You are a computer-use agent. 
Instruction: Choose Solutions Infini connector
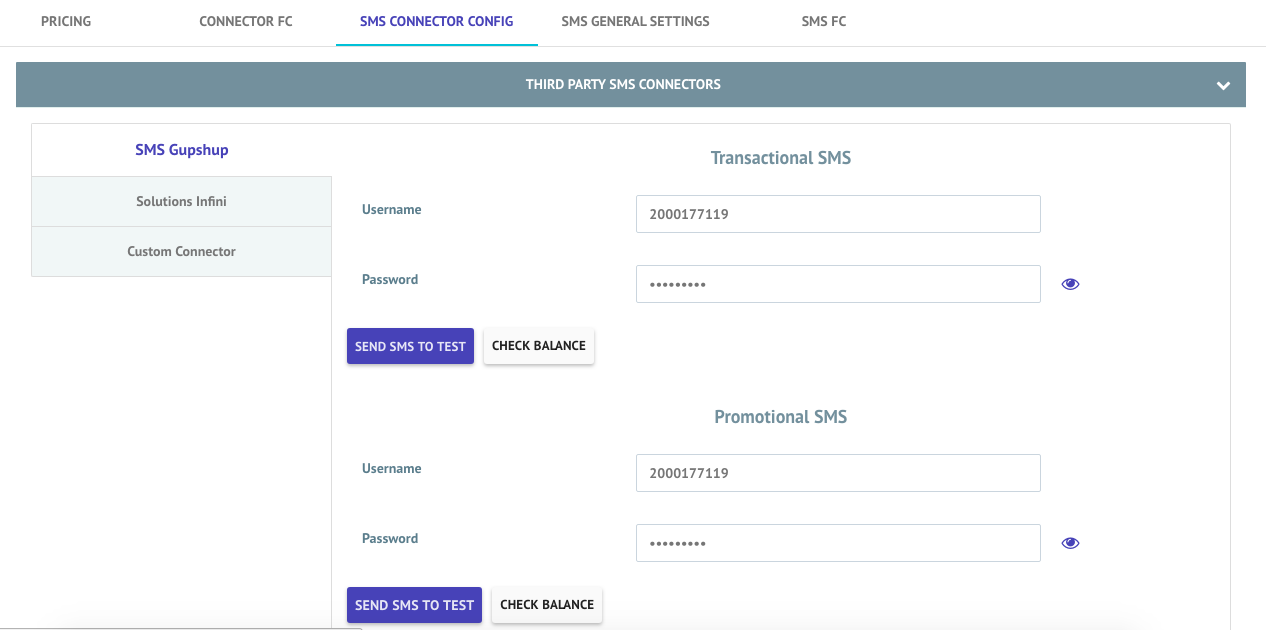click(x=182, y=201)
